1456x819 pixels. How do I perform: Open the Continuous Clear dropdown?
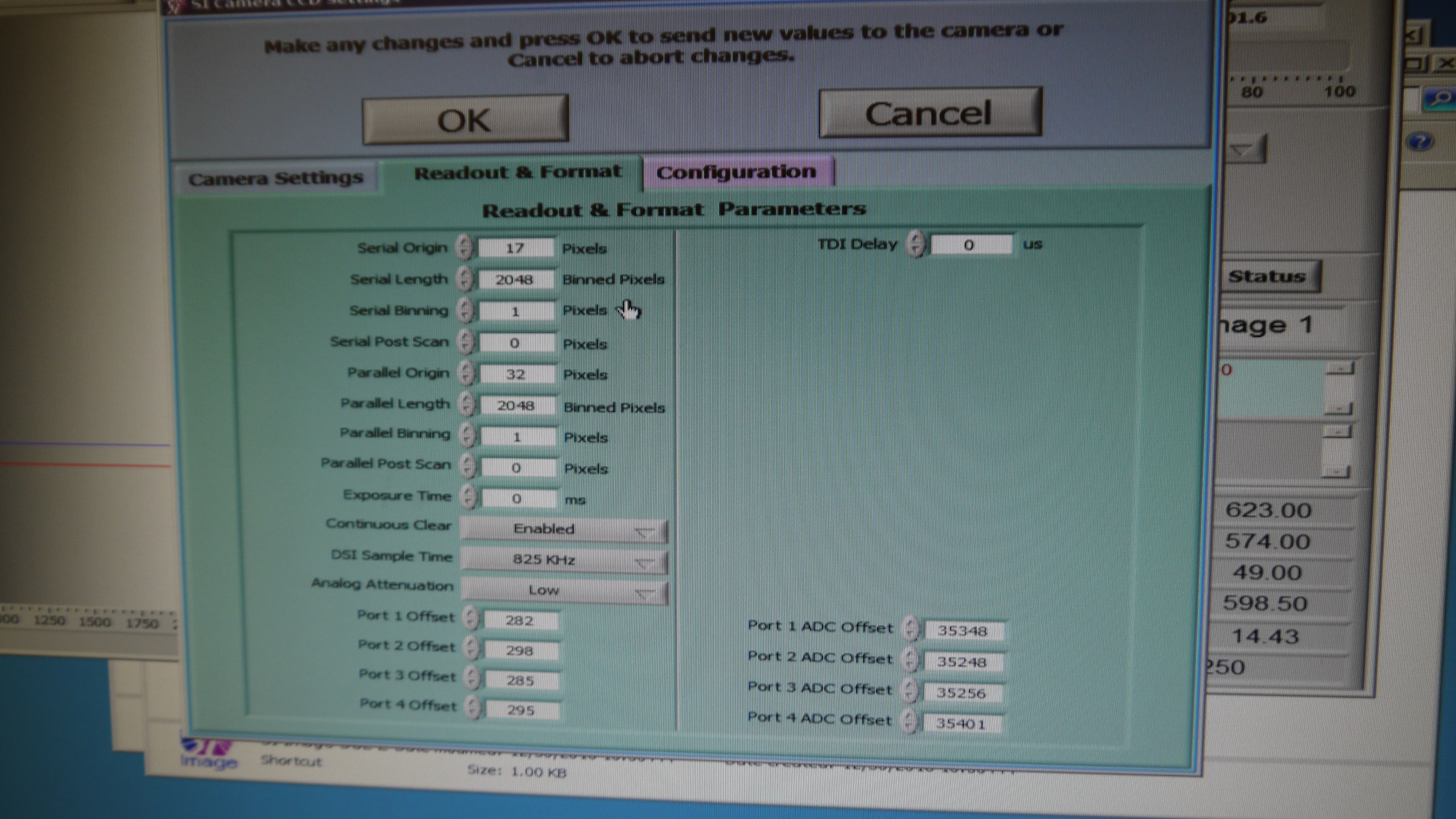coord(564,529)
